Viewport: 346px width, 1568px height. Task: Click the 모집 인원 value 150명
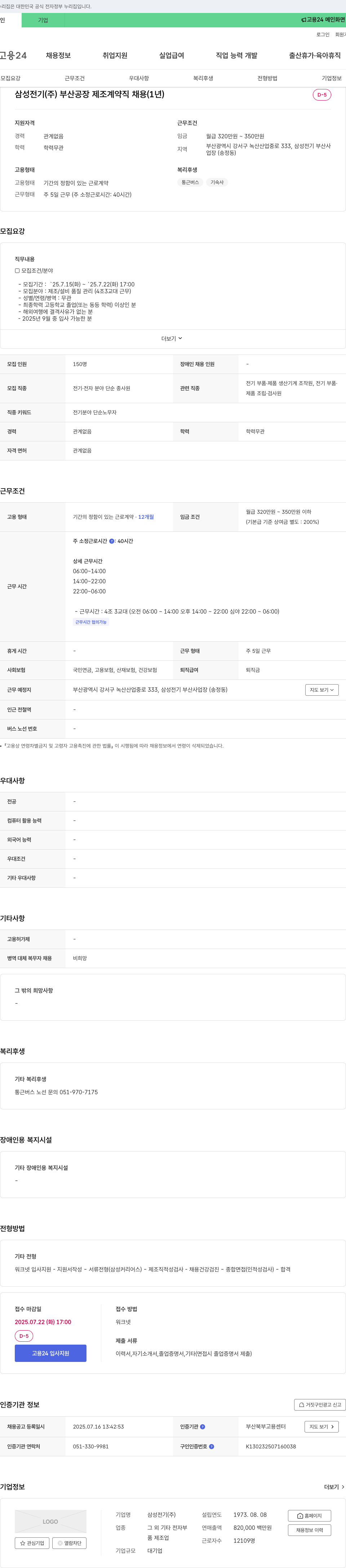point(80,364)
